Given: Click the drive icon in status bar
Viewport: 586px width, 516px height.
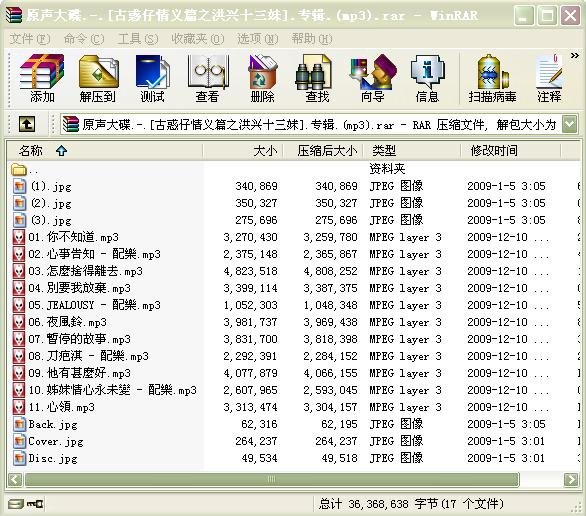Looking at the screenshot, I should coord(16,504).
